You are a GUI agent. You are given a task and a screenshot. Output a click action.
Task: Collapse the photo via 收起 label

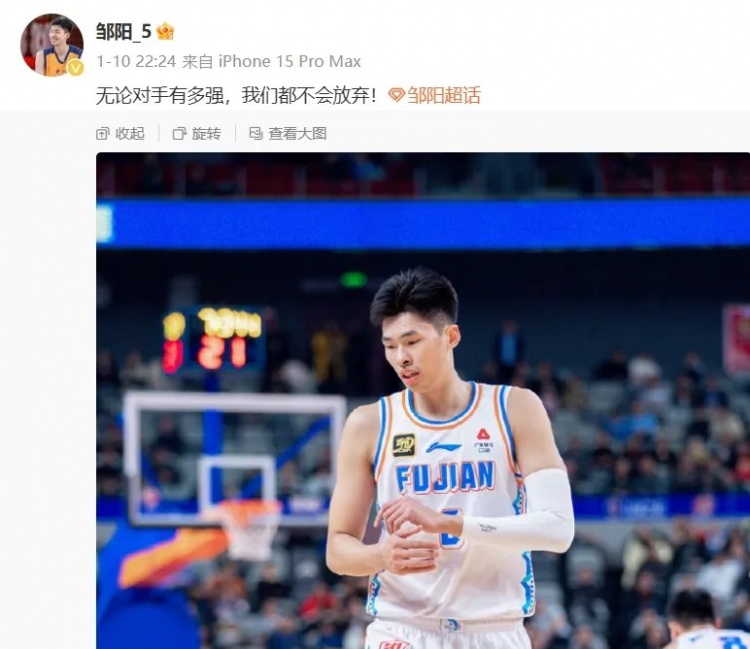click(130, 133)
